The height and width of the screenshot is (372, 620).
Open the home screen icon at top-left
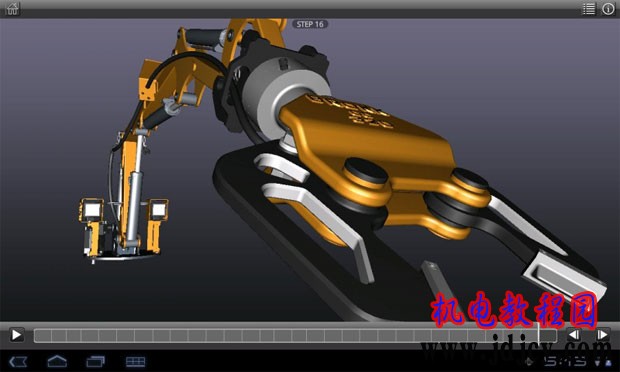[12, 9]
